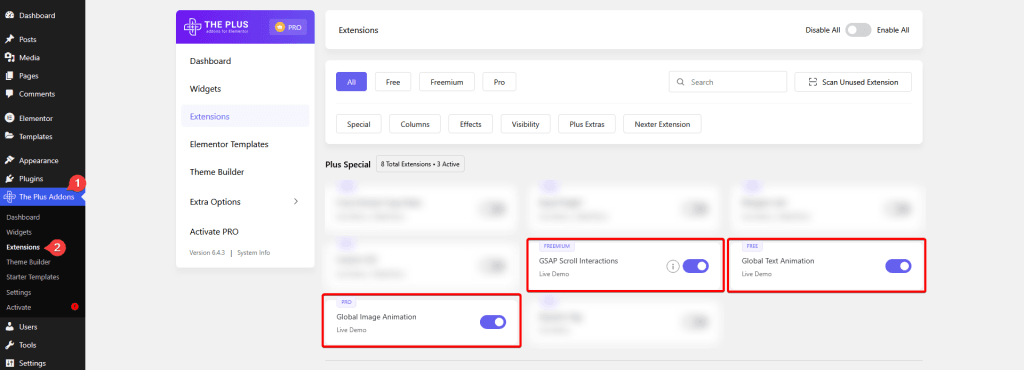The height and width of the screenshot is (370, 1024).
Task: Click the Appearance brush icon
Action: click(9, 161)
